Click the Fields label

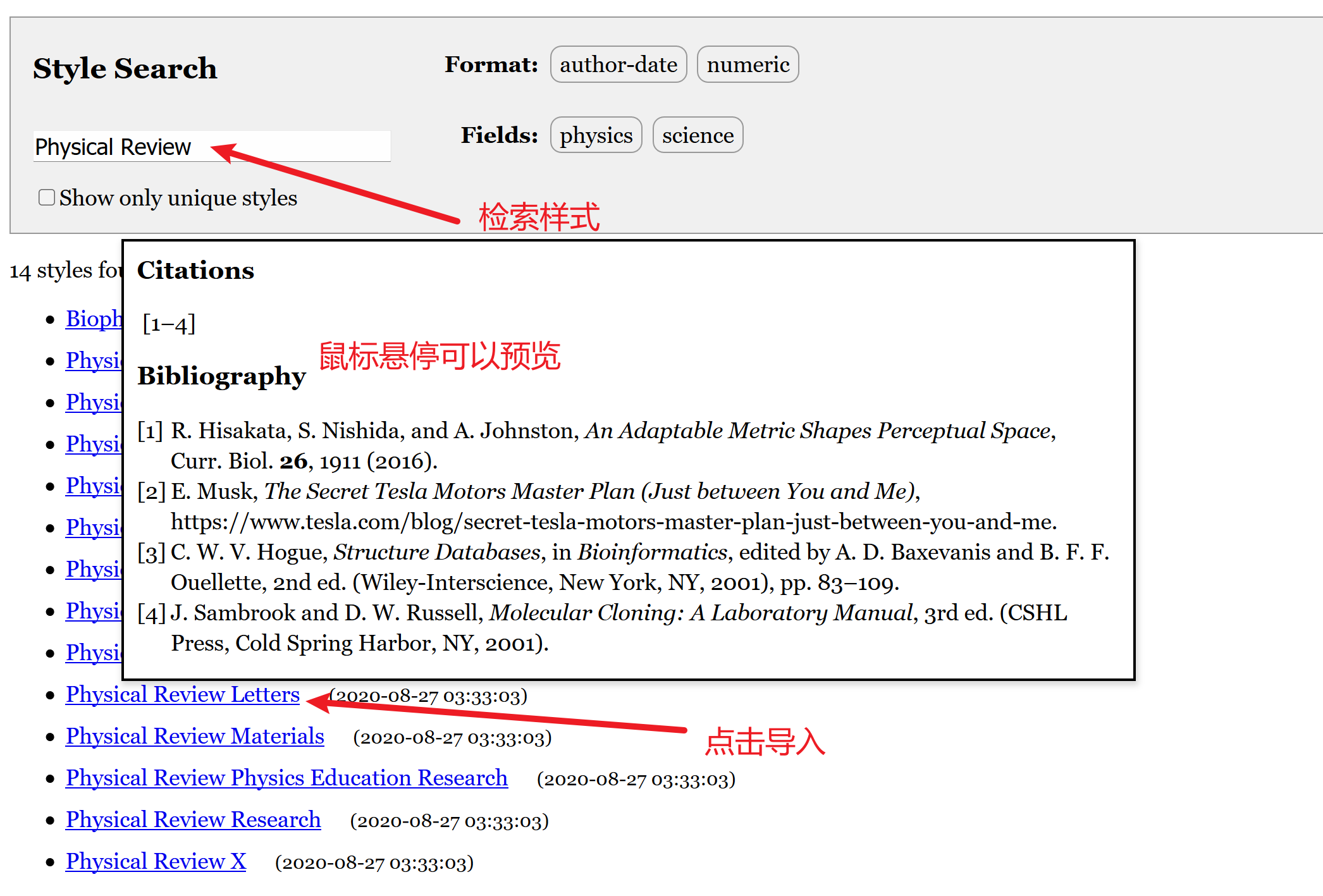click(499, 135)
